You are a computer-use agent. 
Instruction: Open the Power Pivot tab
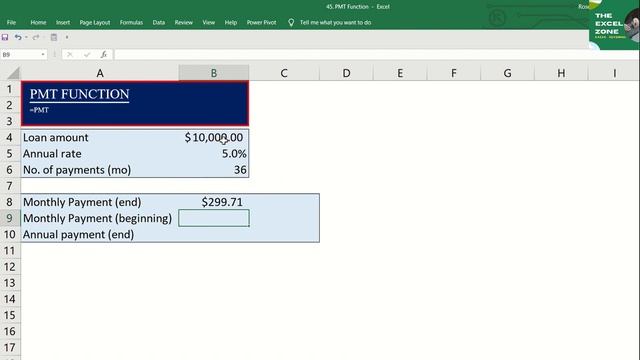click(261, 22)
